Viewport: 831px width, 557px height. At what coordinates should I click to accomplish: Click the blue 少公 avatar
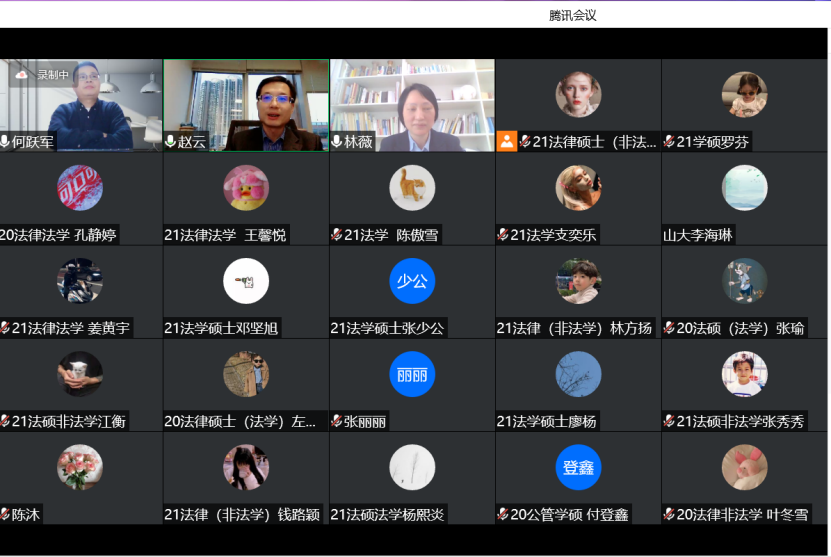point(412,281)
